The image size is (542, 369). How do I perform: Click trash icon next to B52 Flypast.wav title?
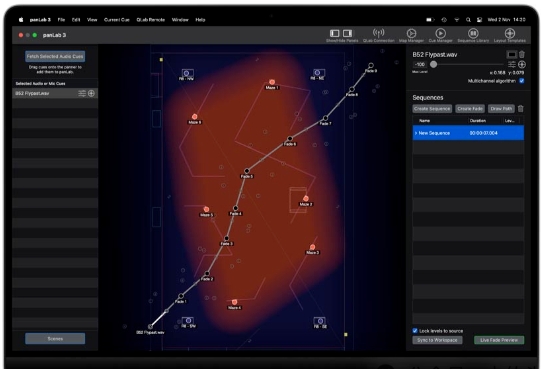(522, 54)
